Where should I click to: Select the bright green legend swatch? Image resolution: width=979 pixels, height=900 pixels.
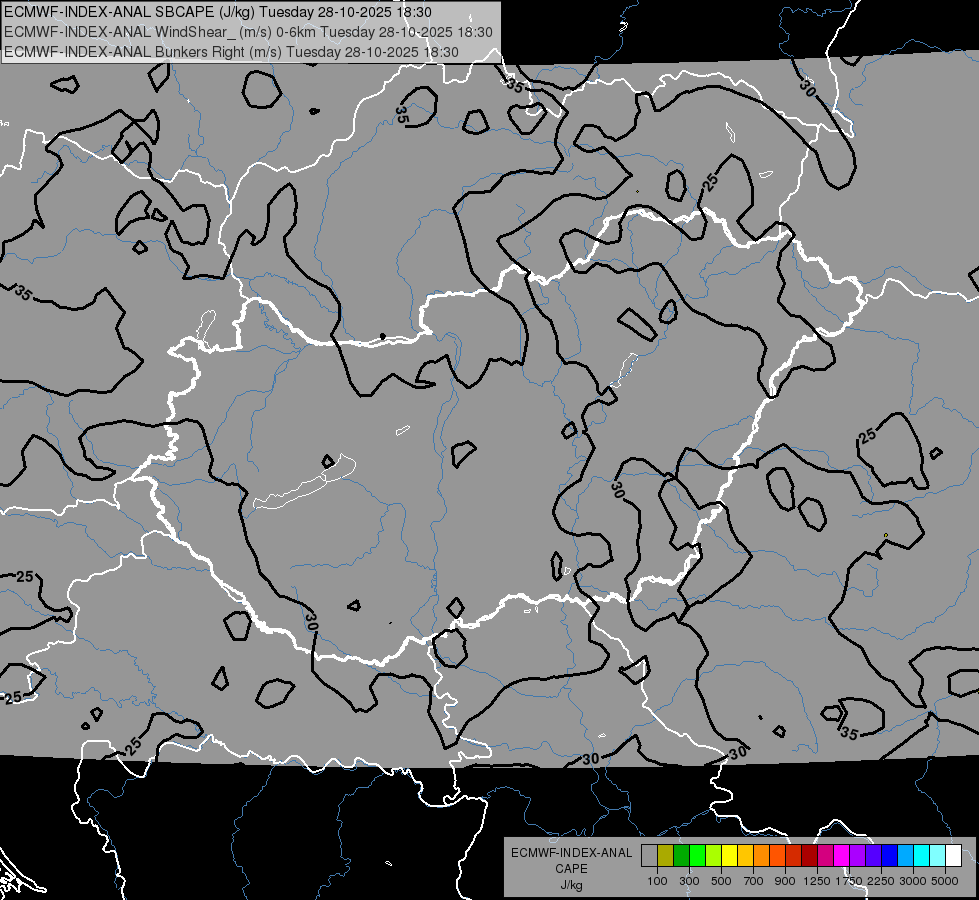coord(697,856)
